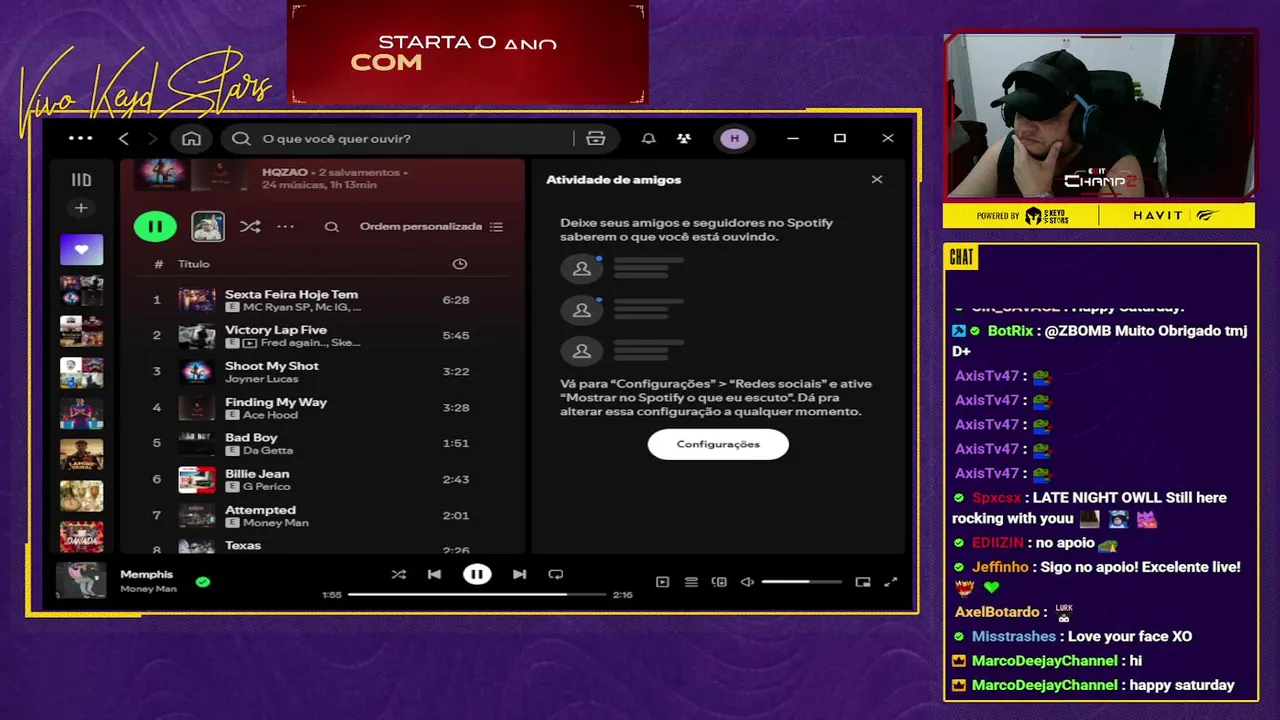Open the Spotify Home page
Image resolution: width=1280 pixels, height=720 pixels.
(x=192, y=138)
